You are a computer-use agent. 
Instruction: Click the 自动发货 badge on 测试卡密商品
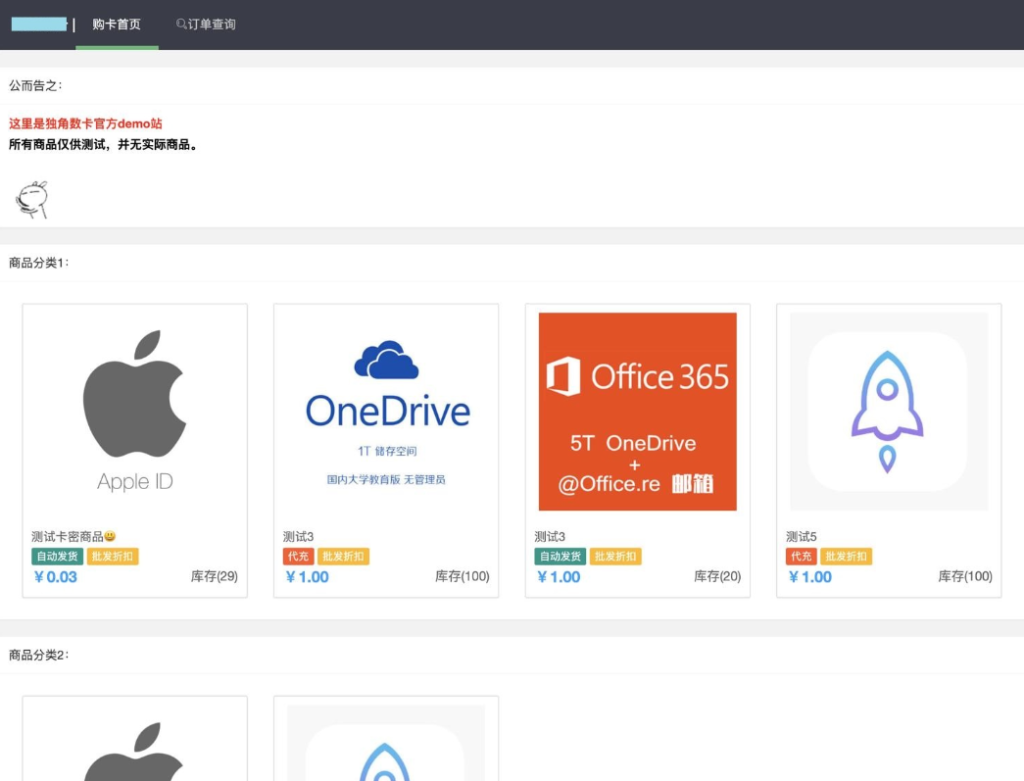pos(56,556)
